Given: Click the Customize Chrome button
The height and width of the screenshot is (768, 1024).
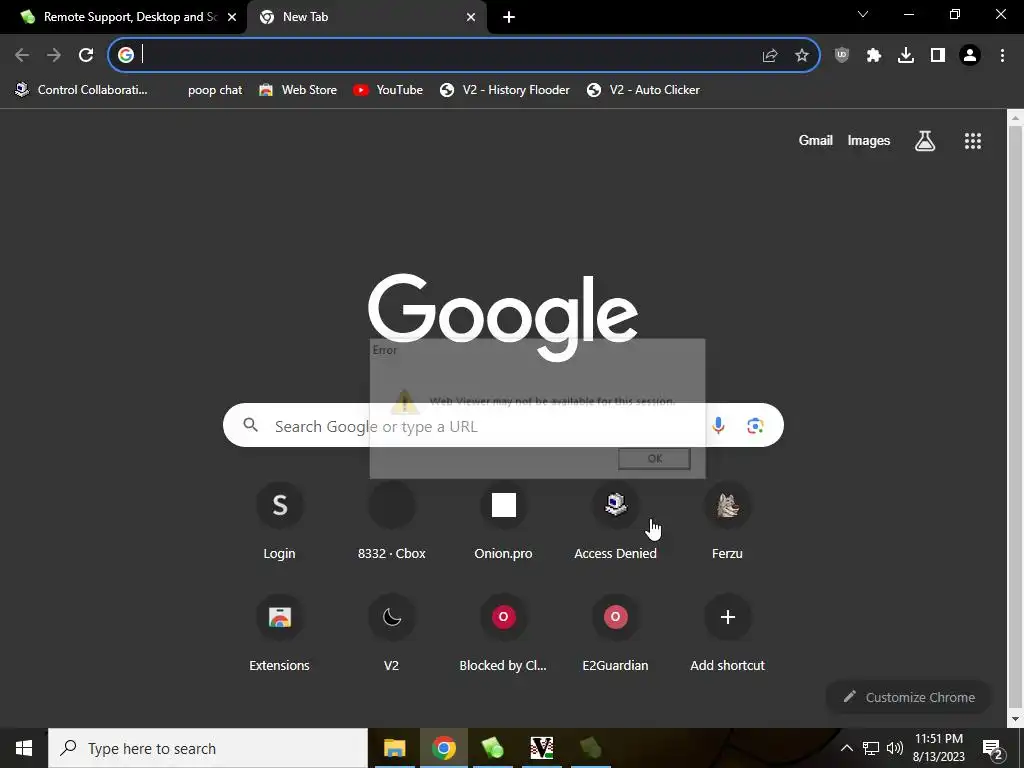Looking at the screenshot, I should 908,697.
